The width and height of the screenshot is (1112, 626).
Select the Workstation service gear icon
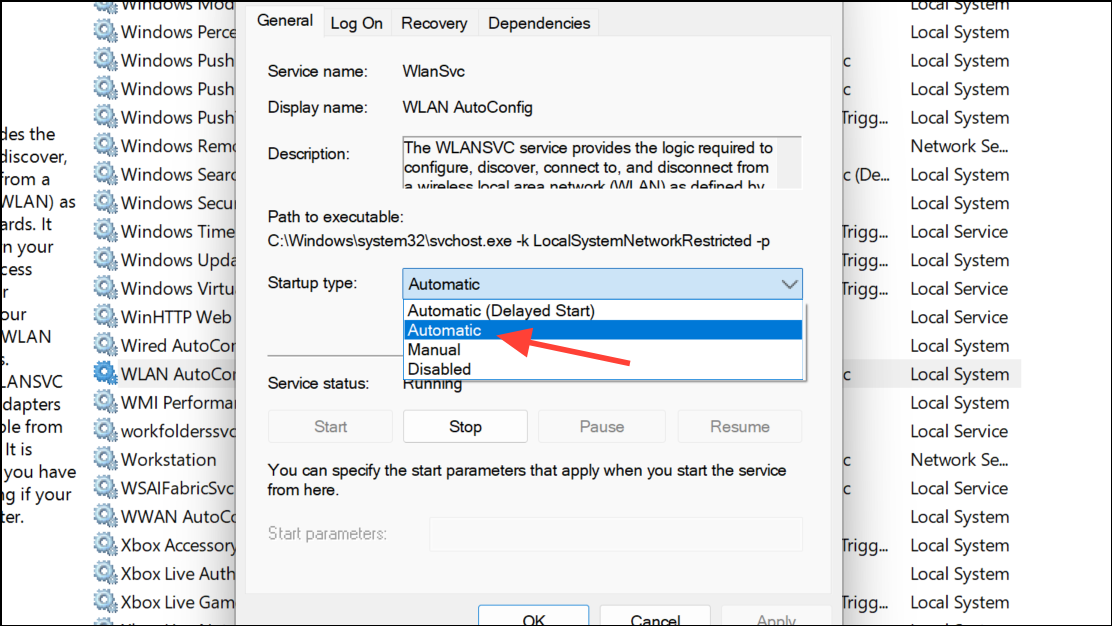tap(106, 459)
